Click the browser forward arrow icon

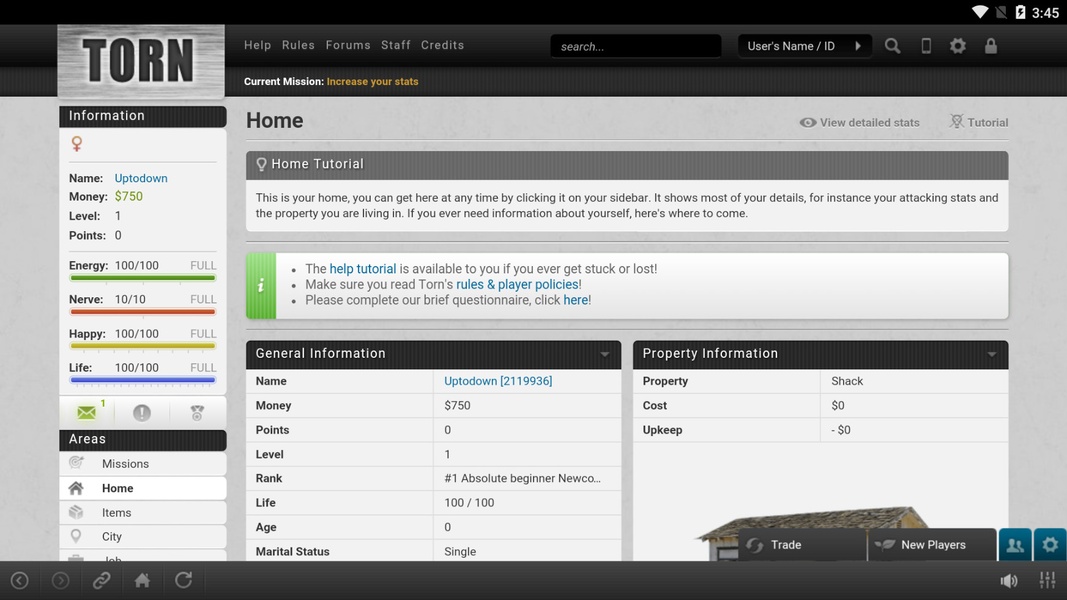point(61,580)
